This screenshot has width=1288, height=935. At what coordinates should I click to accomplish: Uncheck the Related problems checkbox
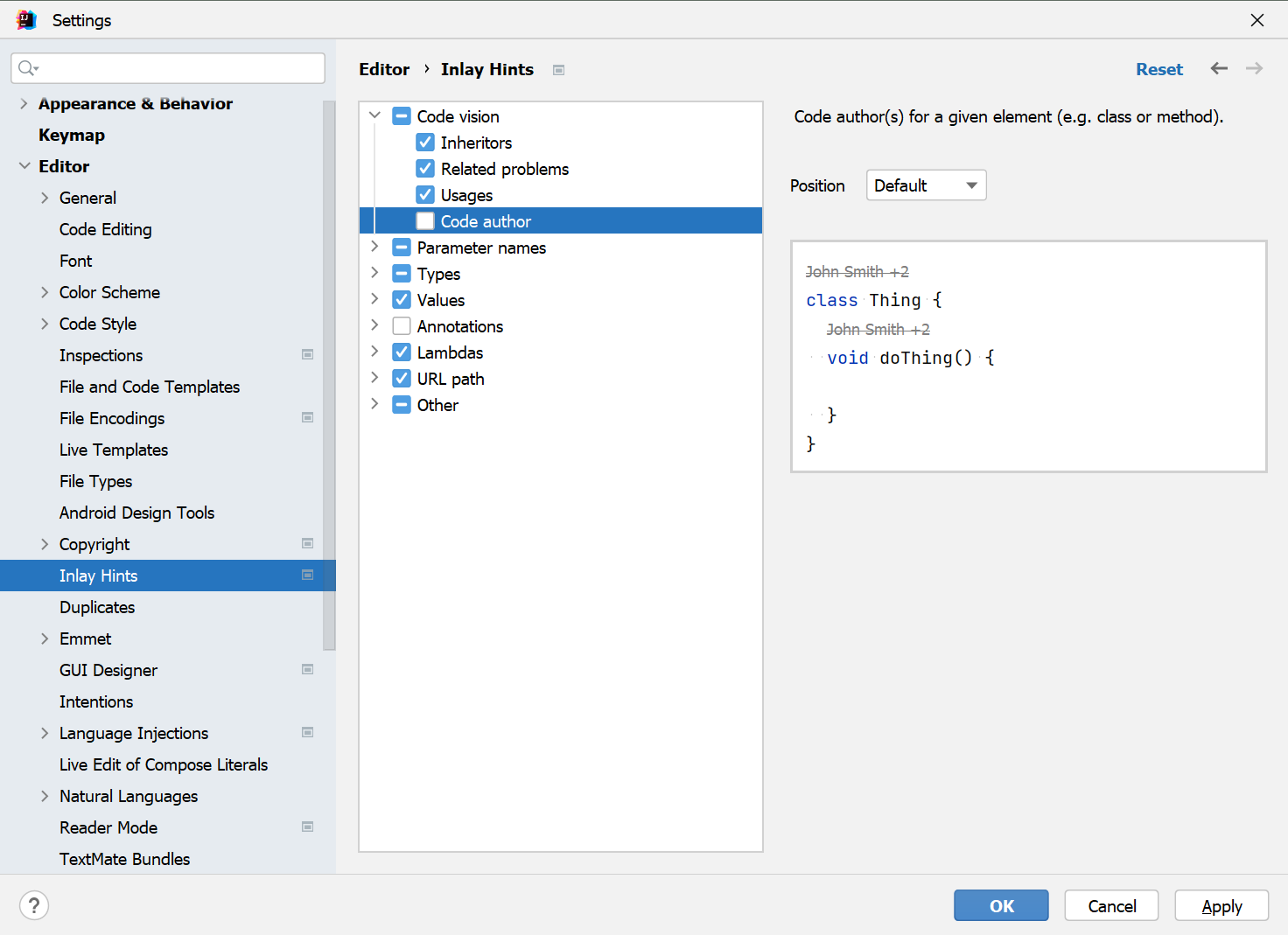425,168
